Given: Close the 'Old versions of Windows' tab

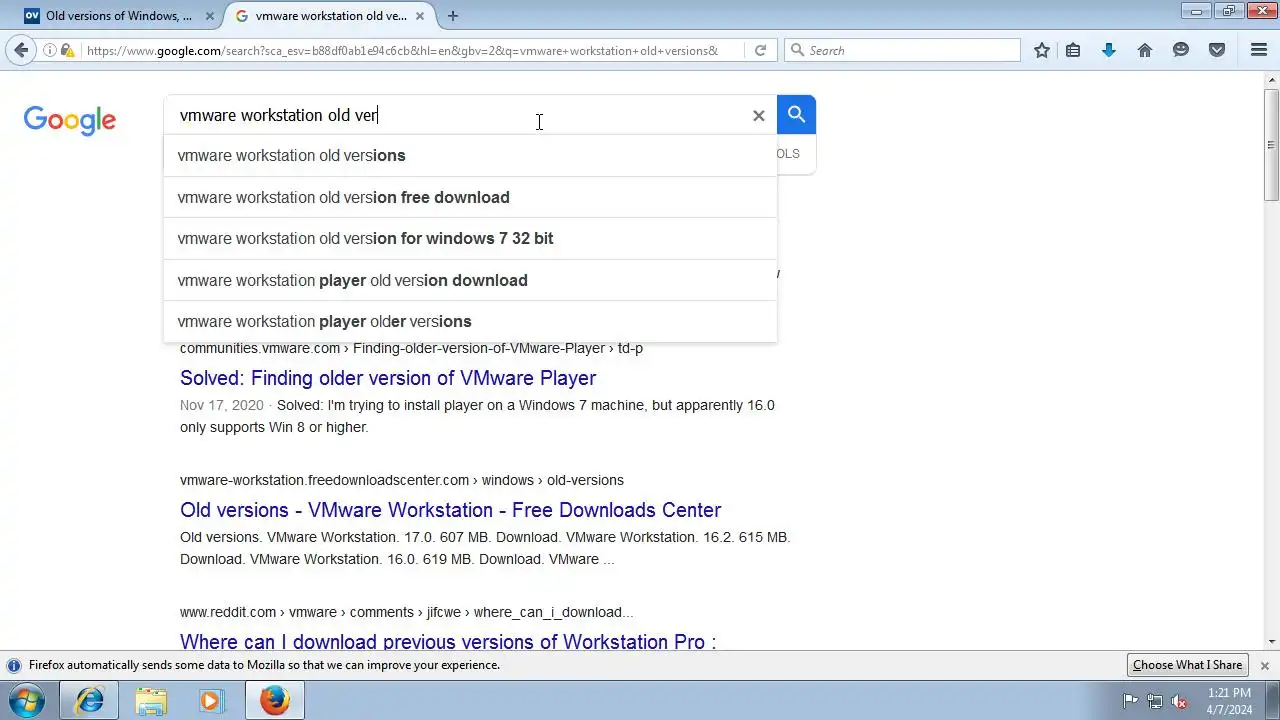Looking at the screenshot, I should (210, 16).
